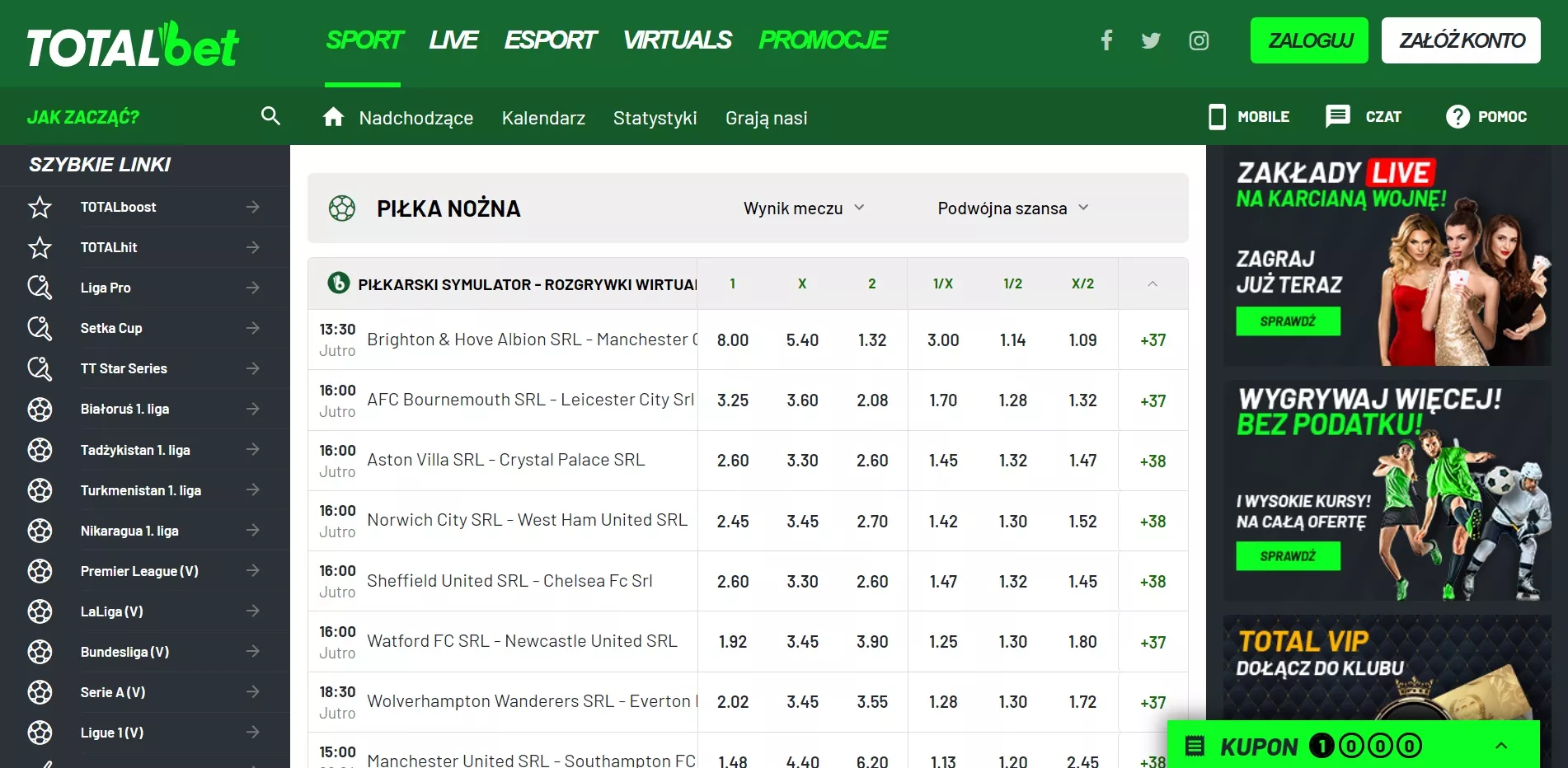
Task: Click the football icon beside Turkmenistan 1. liga
Action: pyautogui.click(x=40, y=490)
